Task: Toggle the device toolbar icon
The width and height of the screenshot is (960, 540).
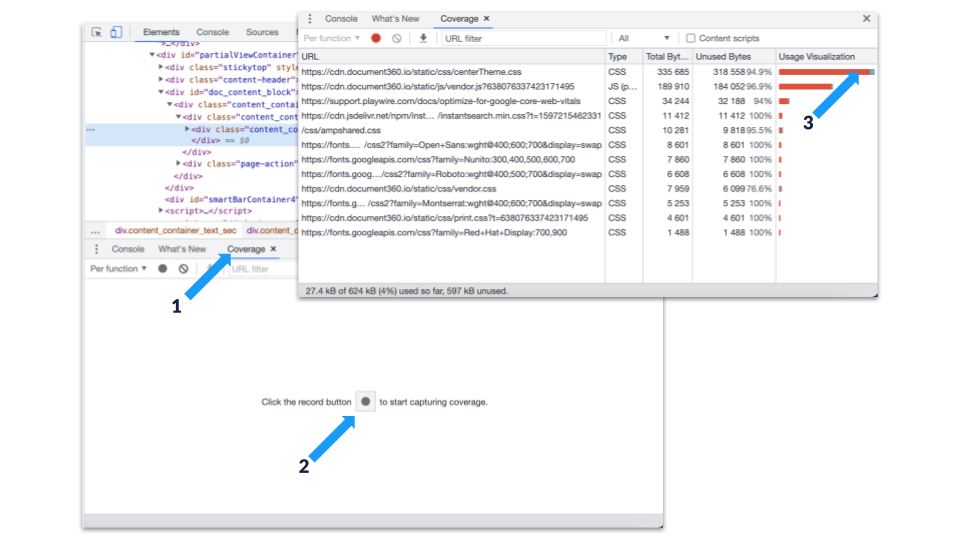Action: pos(116,32)
